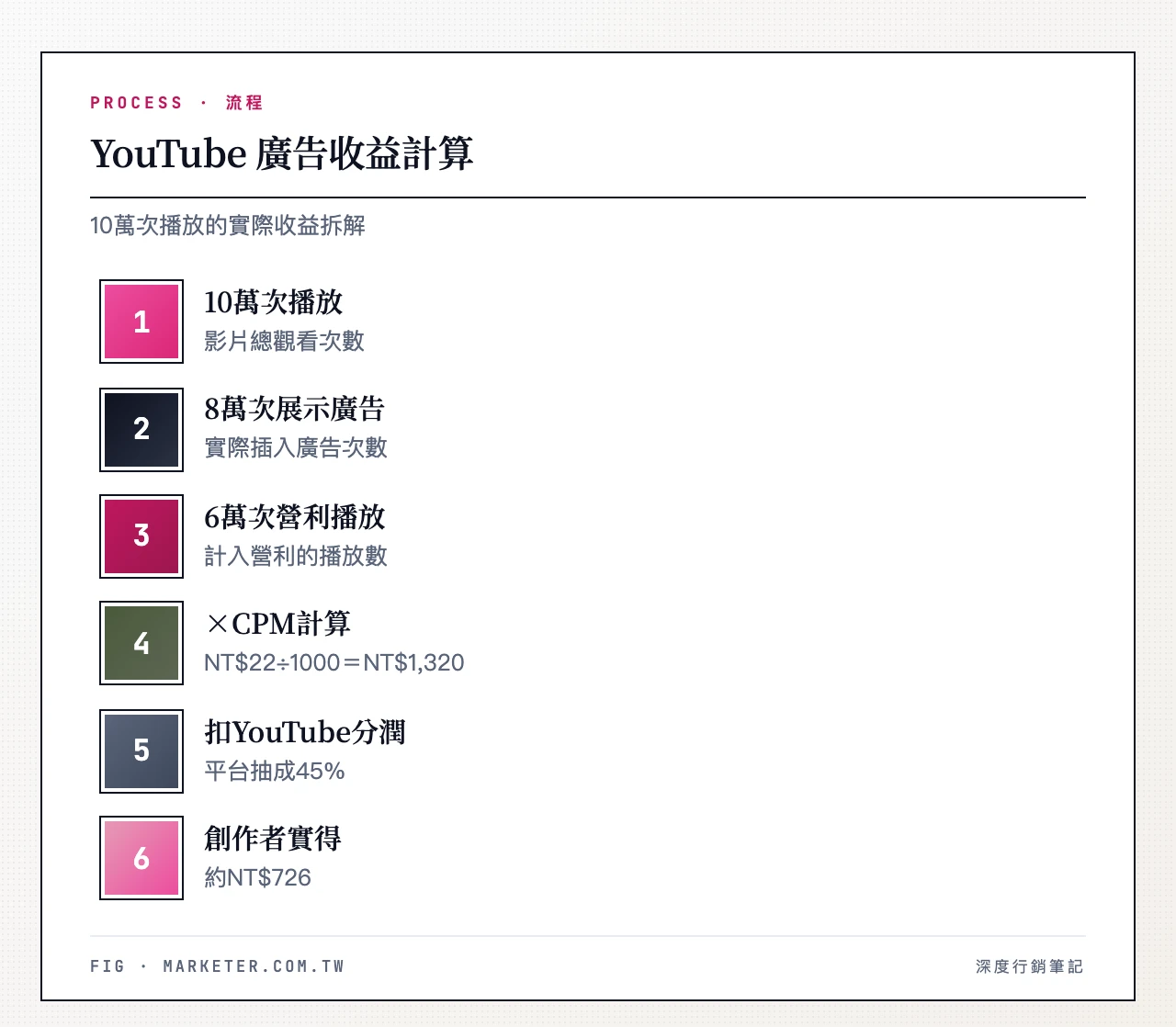Image resolution: width=1176 pixels, height=1027 pixels.
Task: Select the heading '6萬次營利播放'
Action: pyautogui.click(x=294, y=517)
